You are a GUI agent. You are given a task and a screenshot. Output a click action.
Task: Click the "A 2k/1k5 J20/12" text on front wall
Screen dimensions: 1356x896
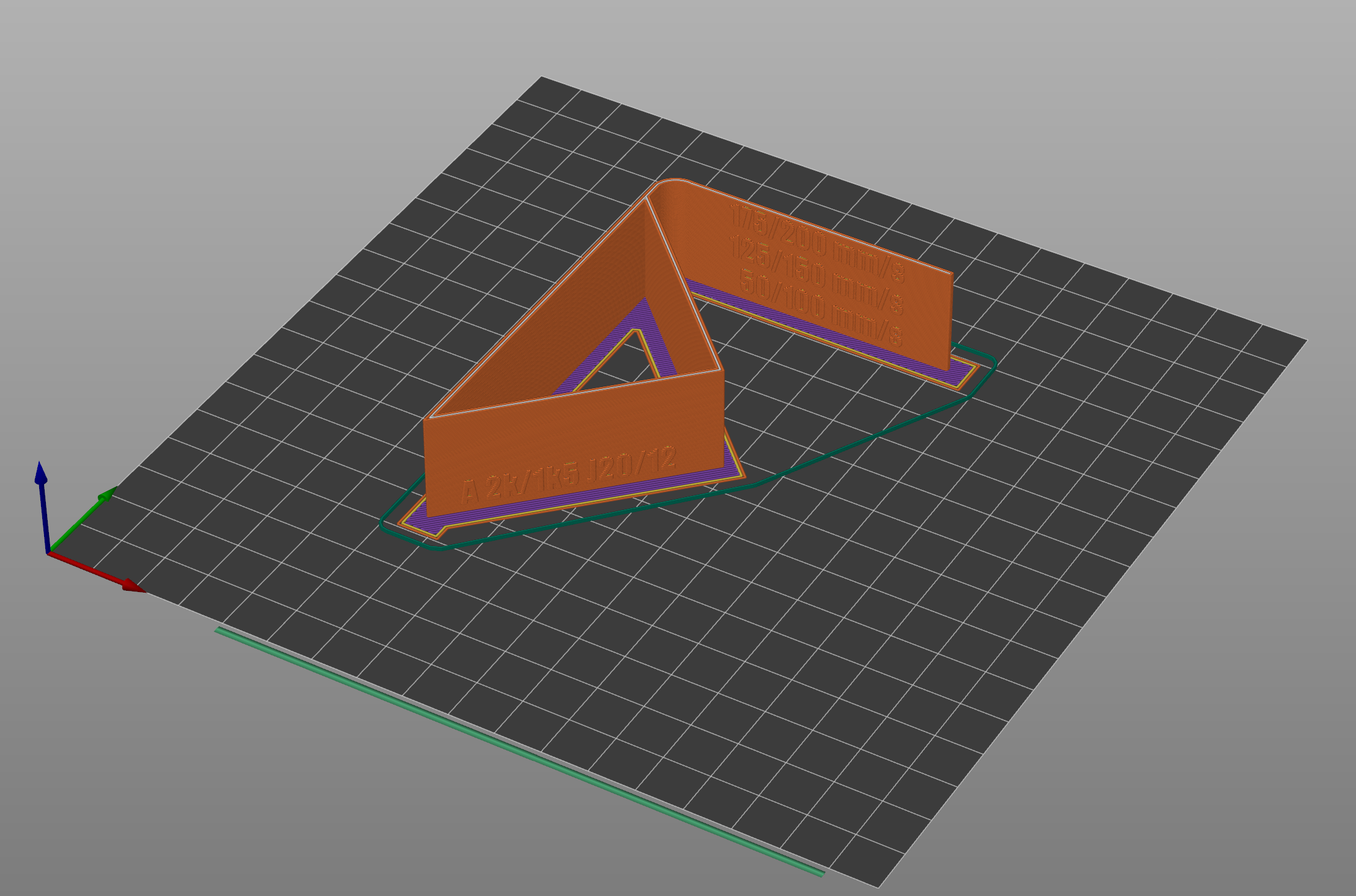click(569, 476)
